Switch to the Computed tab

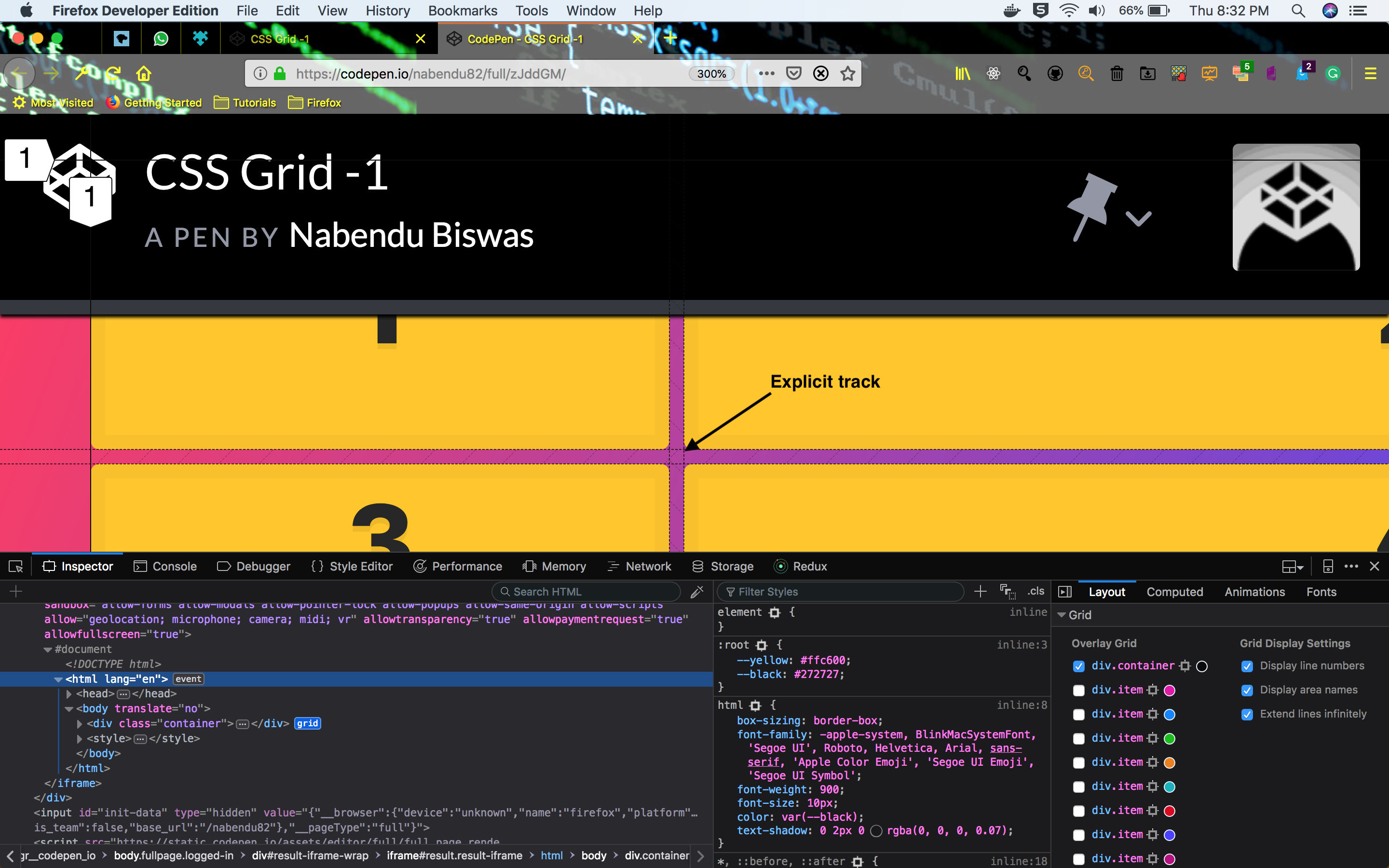1174,592
